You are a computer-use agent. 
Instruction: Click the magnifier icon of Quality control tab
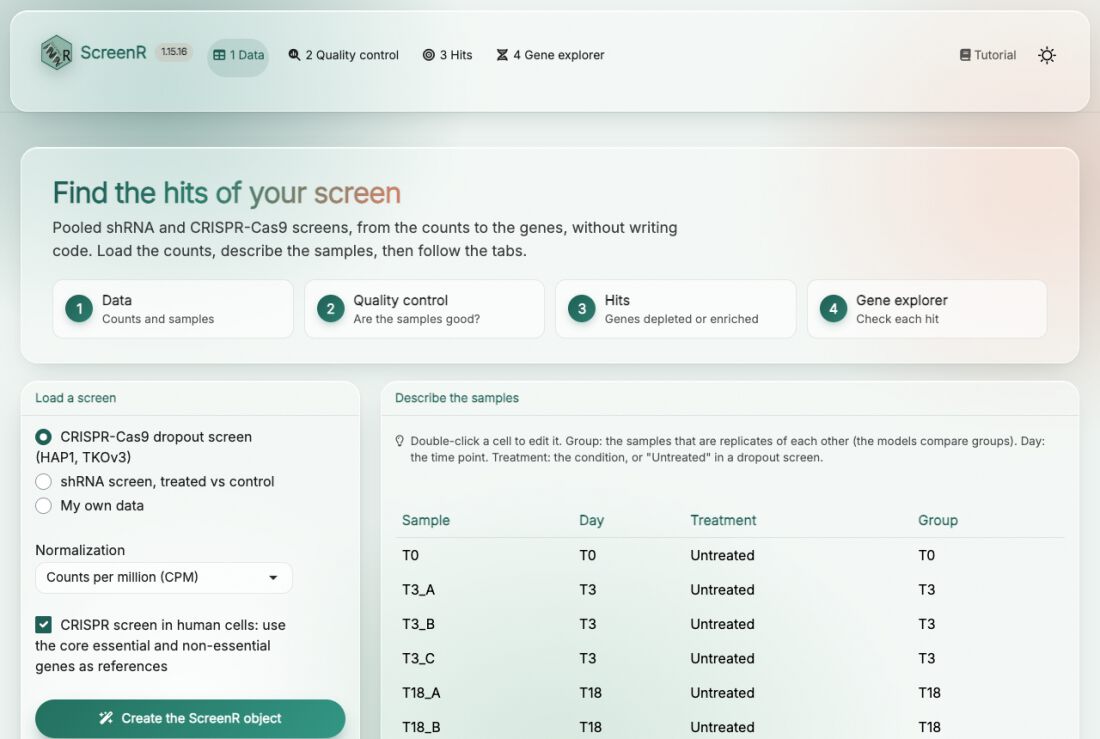[294, 55]
